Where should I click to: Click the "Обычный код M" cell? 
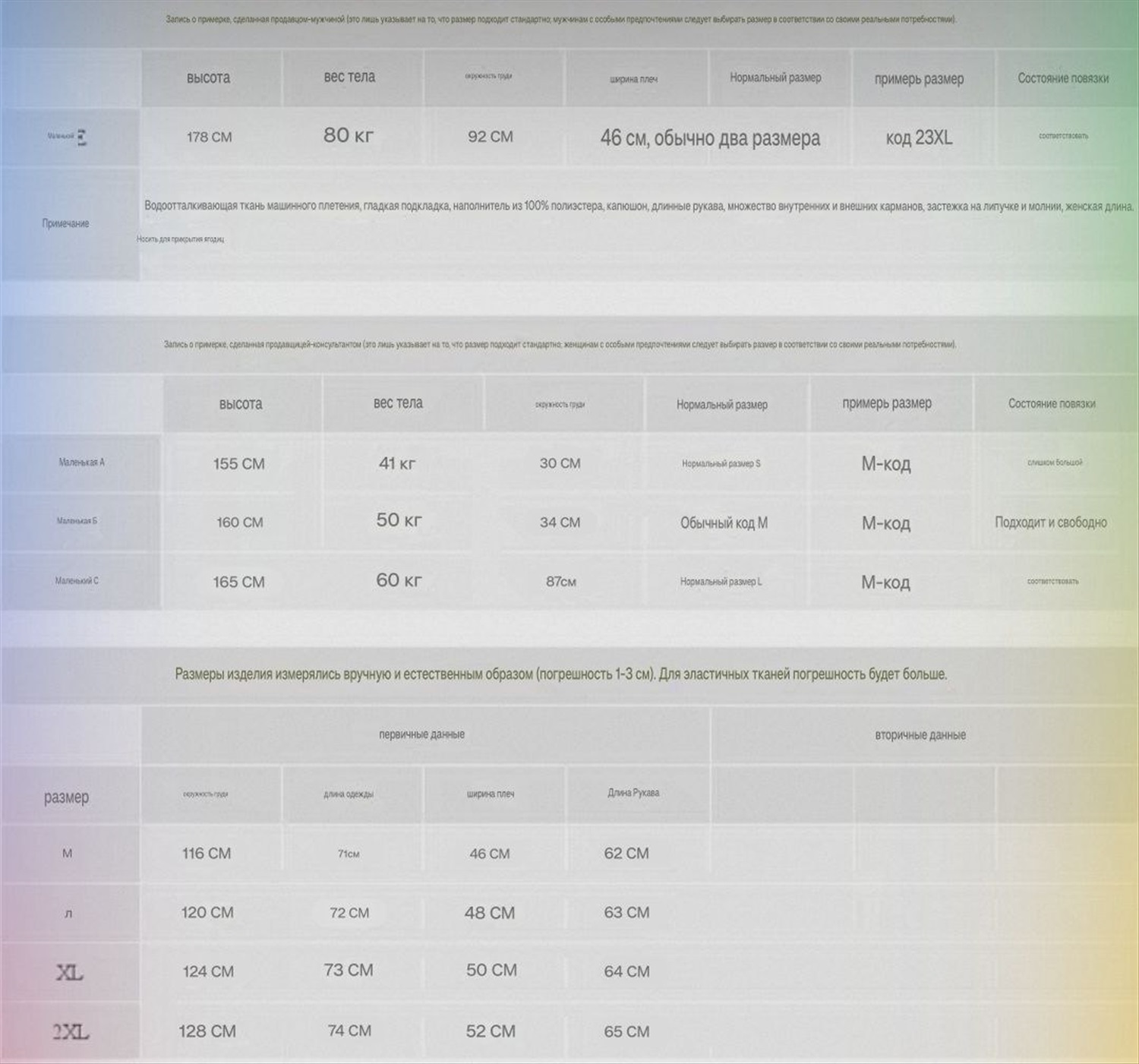tap(724, 523)
